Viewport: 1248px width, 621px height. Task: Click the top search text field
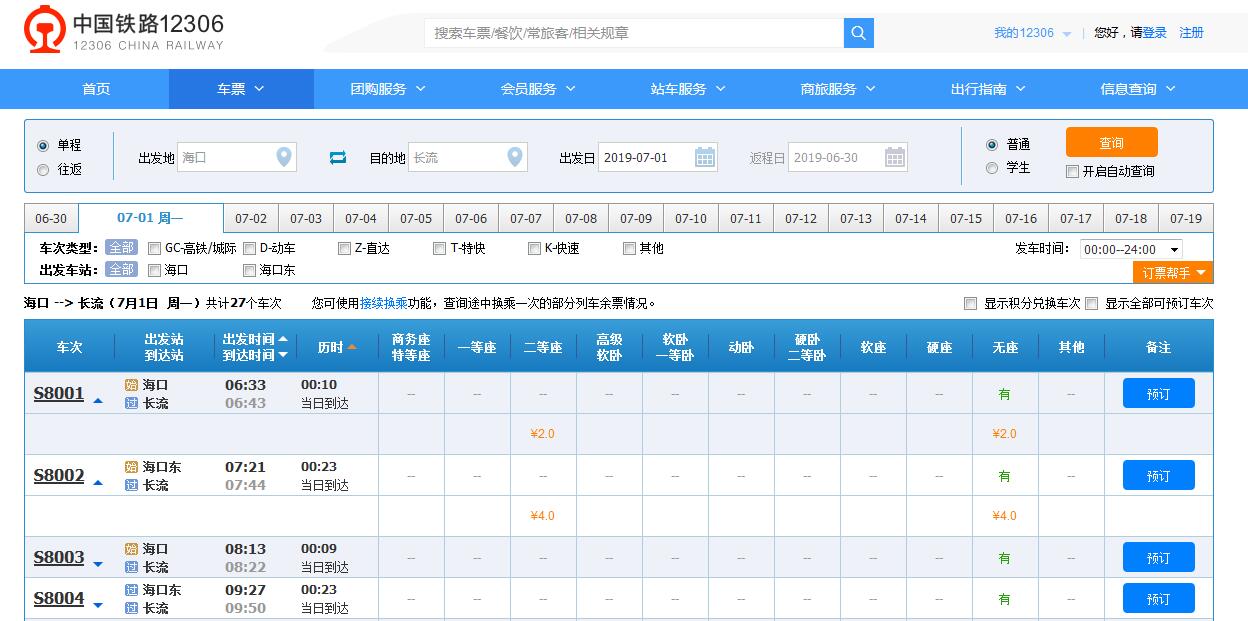pyautogui.click(x=634, y=33)
